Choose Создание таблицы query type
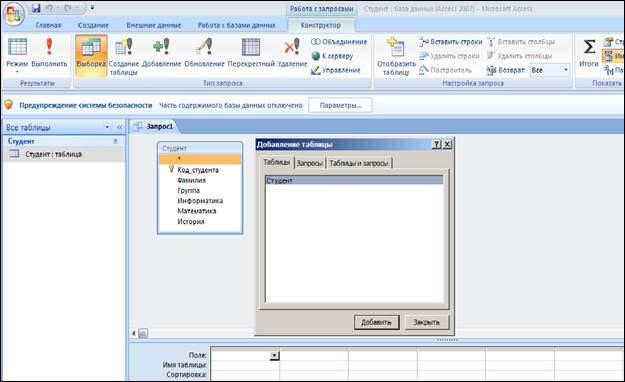This screenshot has height=382, width=625. tap(124, 56)
